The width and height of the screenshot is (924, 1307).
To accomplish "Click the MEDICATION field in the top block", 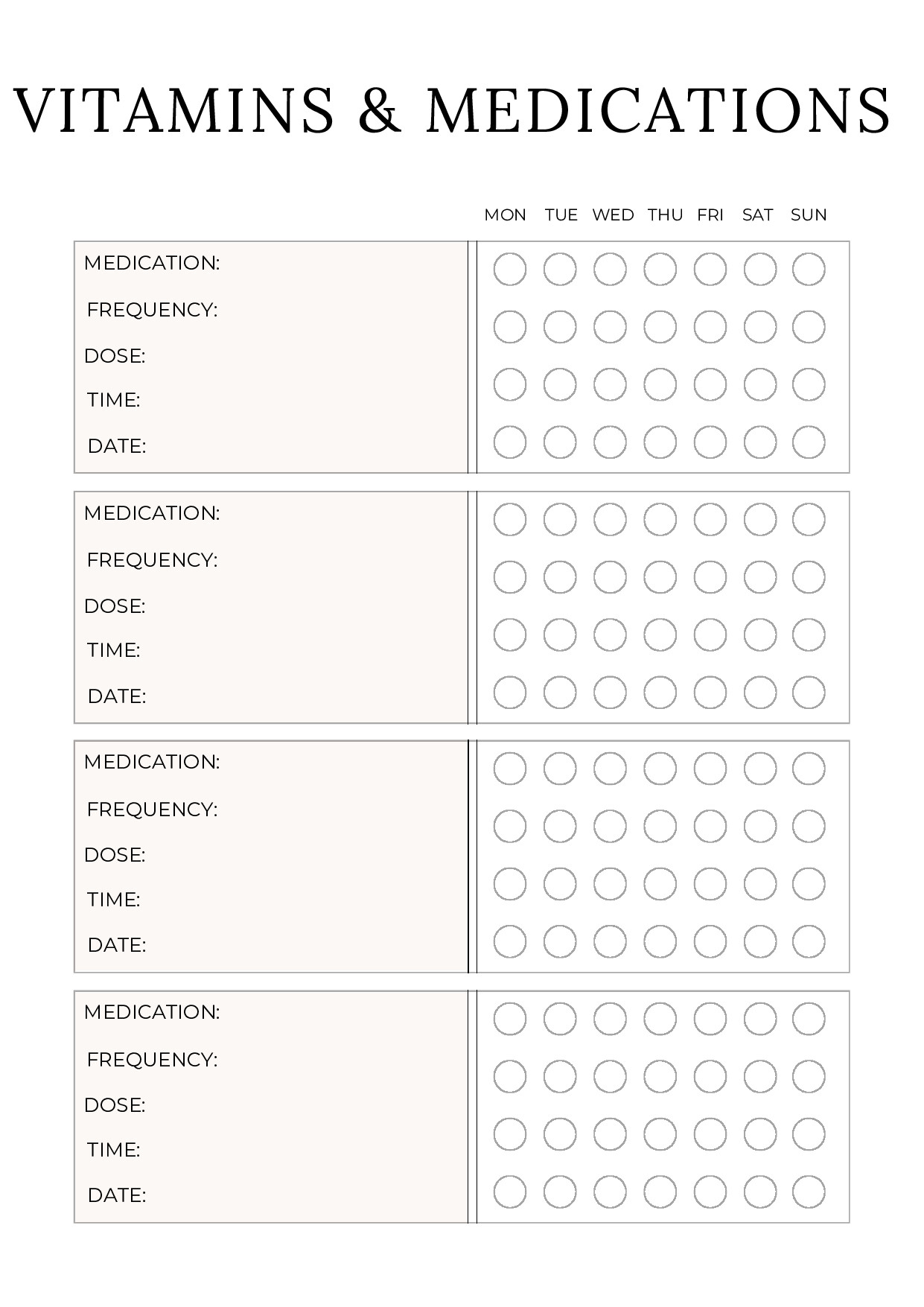I will point(335,263).
